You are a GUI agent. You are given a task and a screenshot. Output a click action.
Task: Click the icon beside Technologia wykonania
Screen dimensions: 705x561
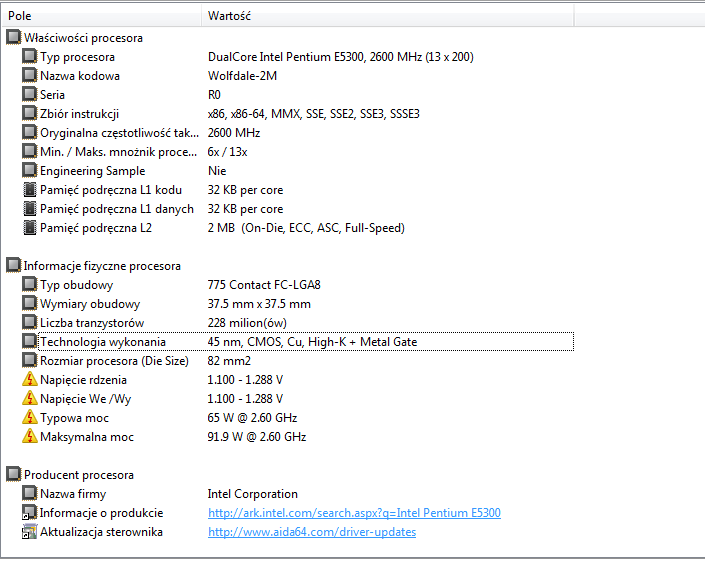coord(30,342)
